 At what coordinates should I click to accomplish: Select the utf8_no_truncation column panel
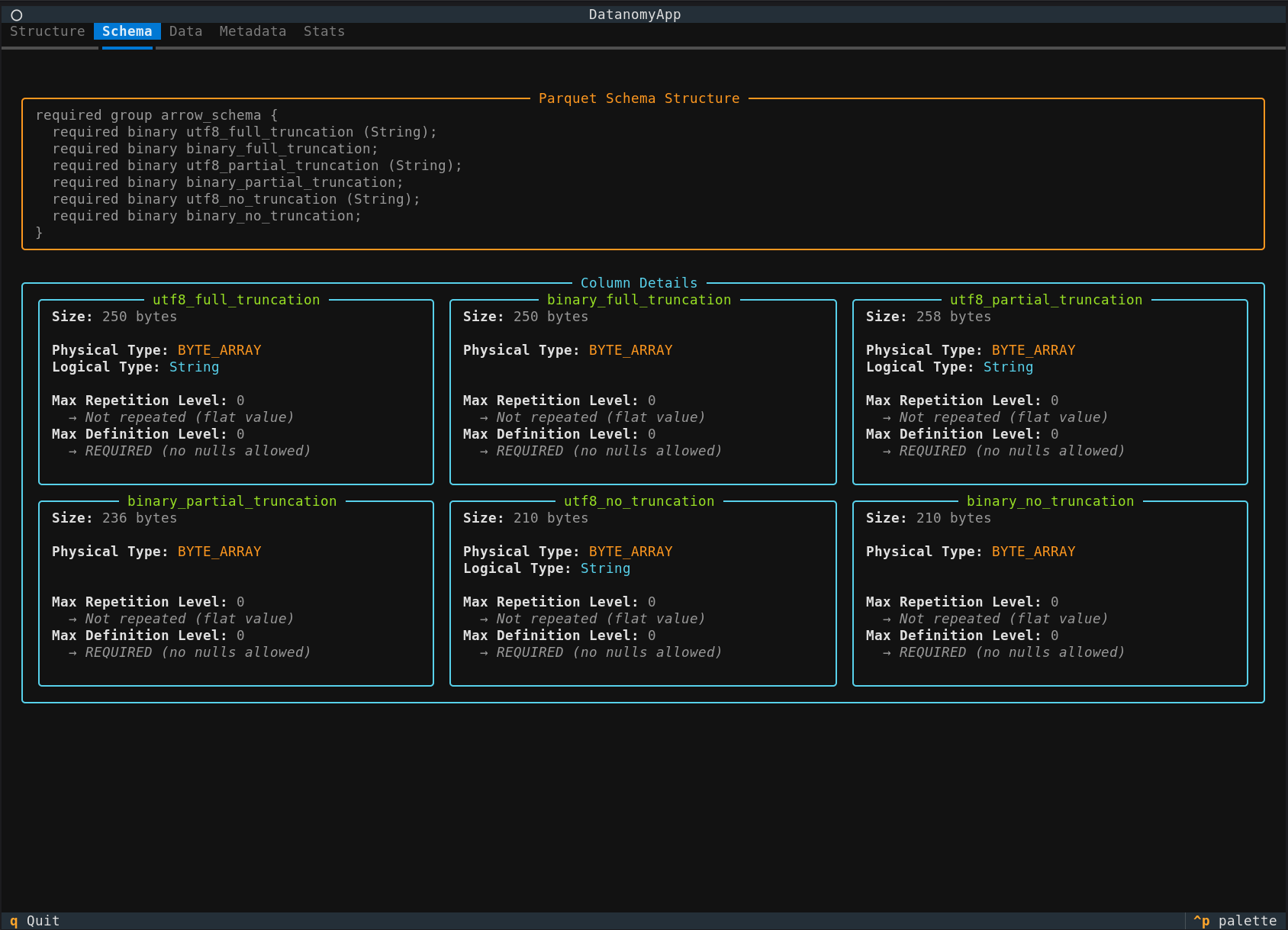click(x=639, y=501)
